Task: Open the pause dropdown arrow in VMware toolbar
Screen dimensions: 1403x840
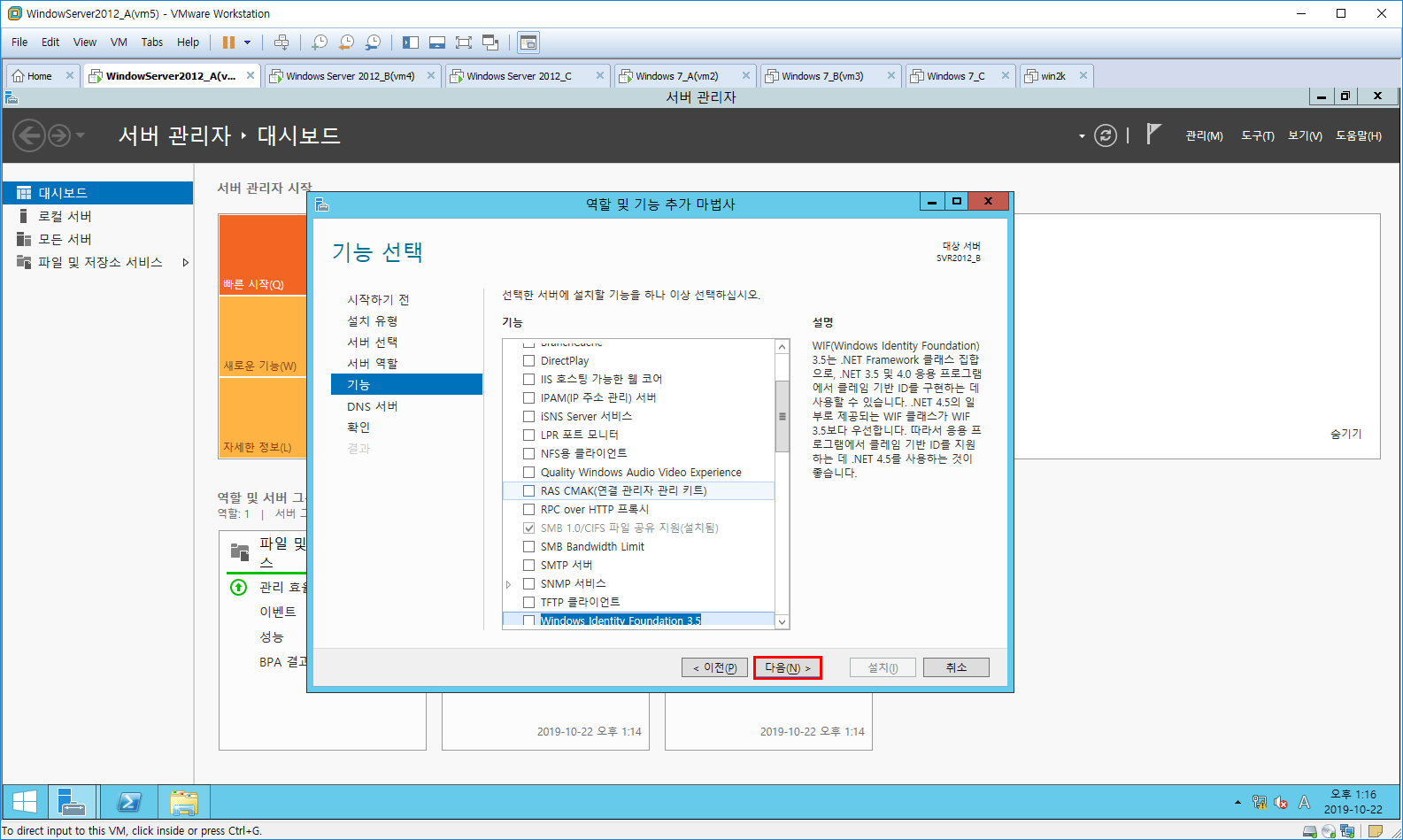Action: click(248, 42)
